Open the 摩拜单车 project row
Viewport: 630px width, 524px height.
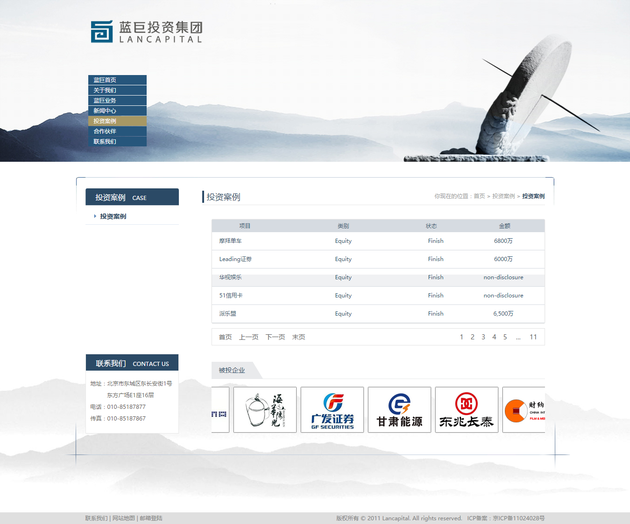pyautogui.click(x=231, y=241)
